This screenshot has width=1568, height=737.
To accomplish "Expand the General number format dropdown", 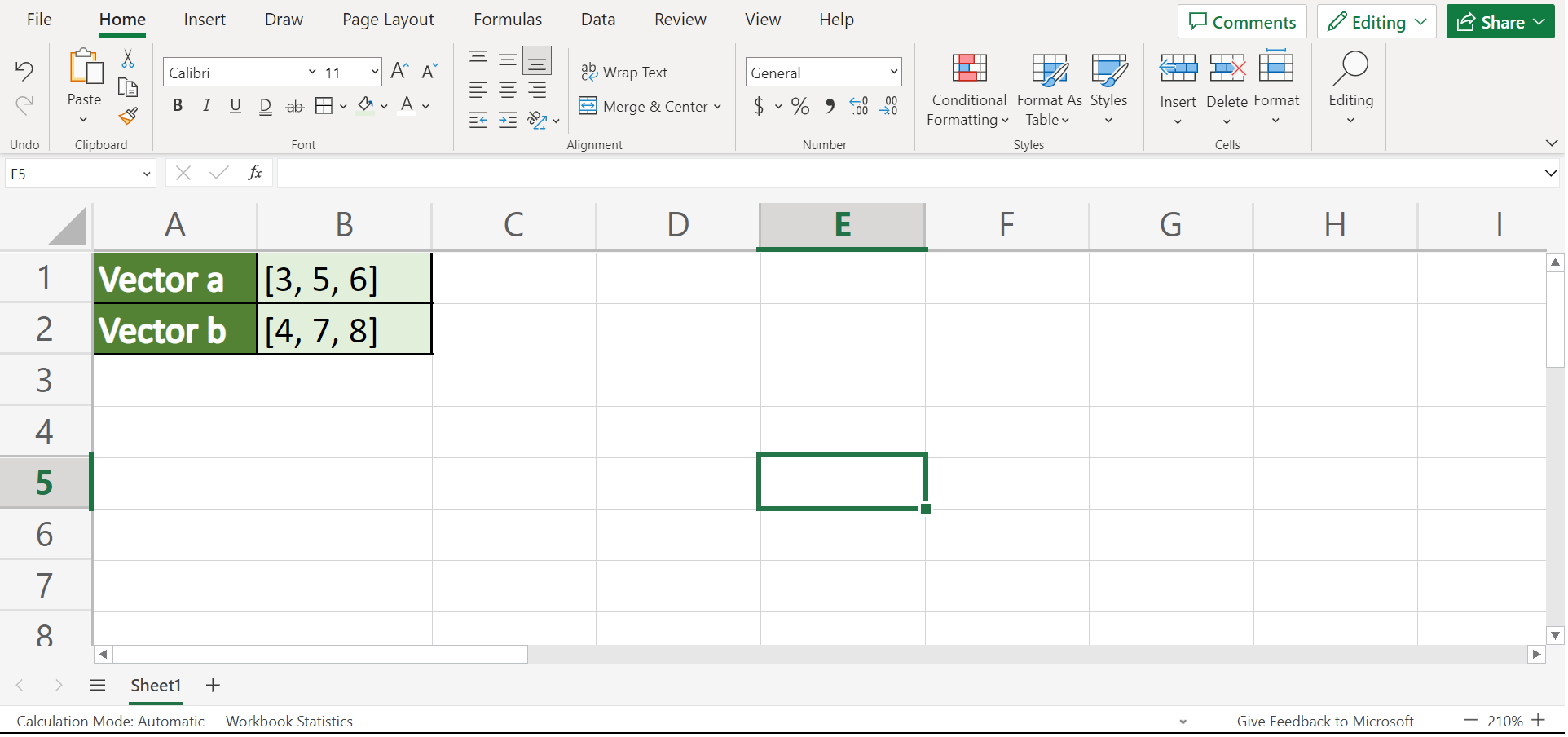I will pyautogui.click(x=893, y=73).
